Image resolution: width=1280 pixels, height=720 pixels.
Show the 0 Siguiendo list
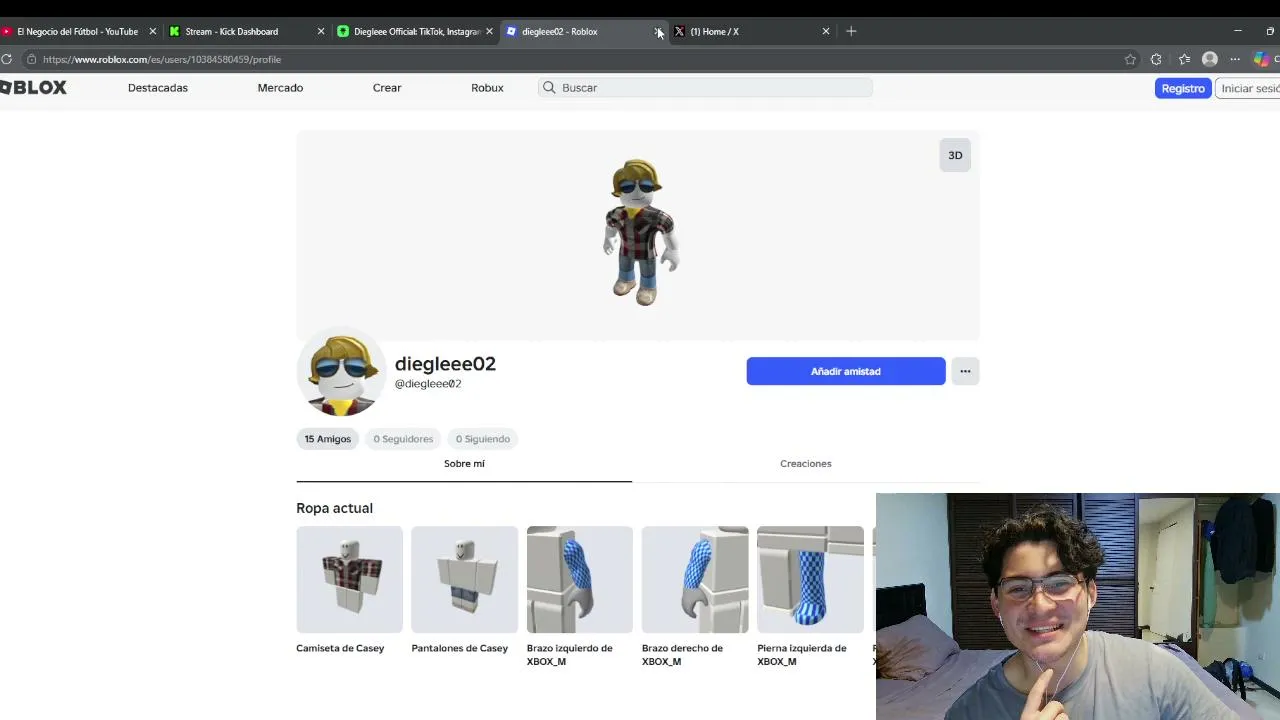pyautogui.click(x=483, y=439)
